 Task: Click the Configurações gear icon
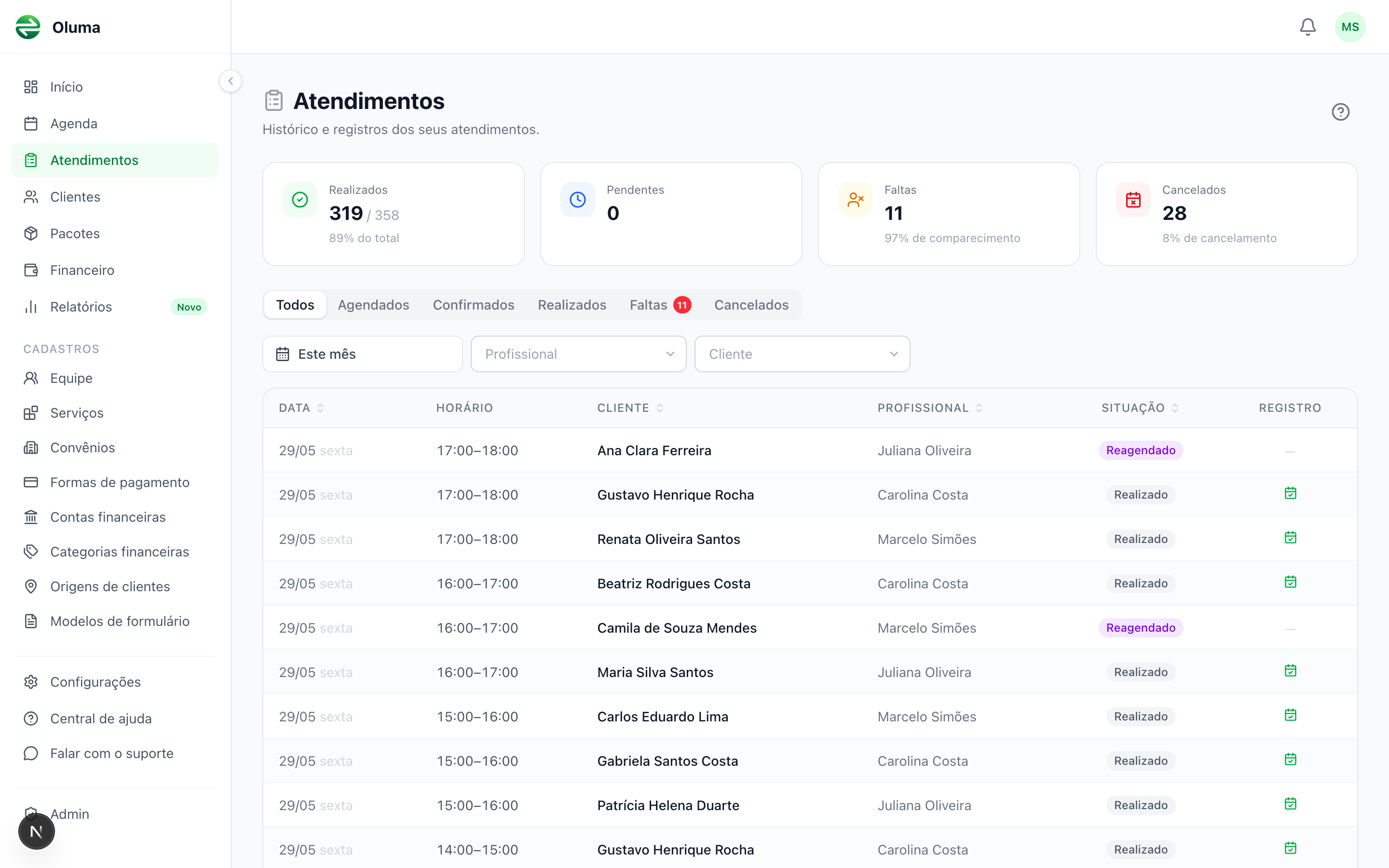click(x=31, y=682)
